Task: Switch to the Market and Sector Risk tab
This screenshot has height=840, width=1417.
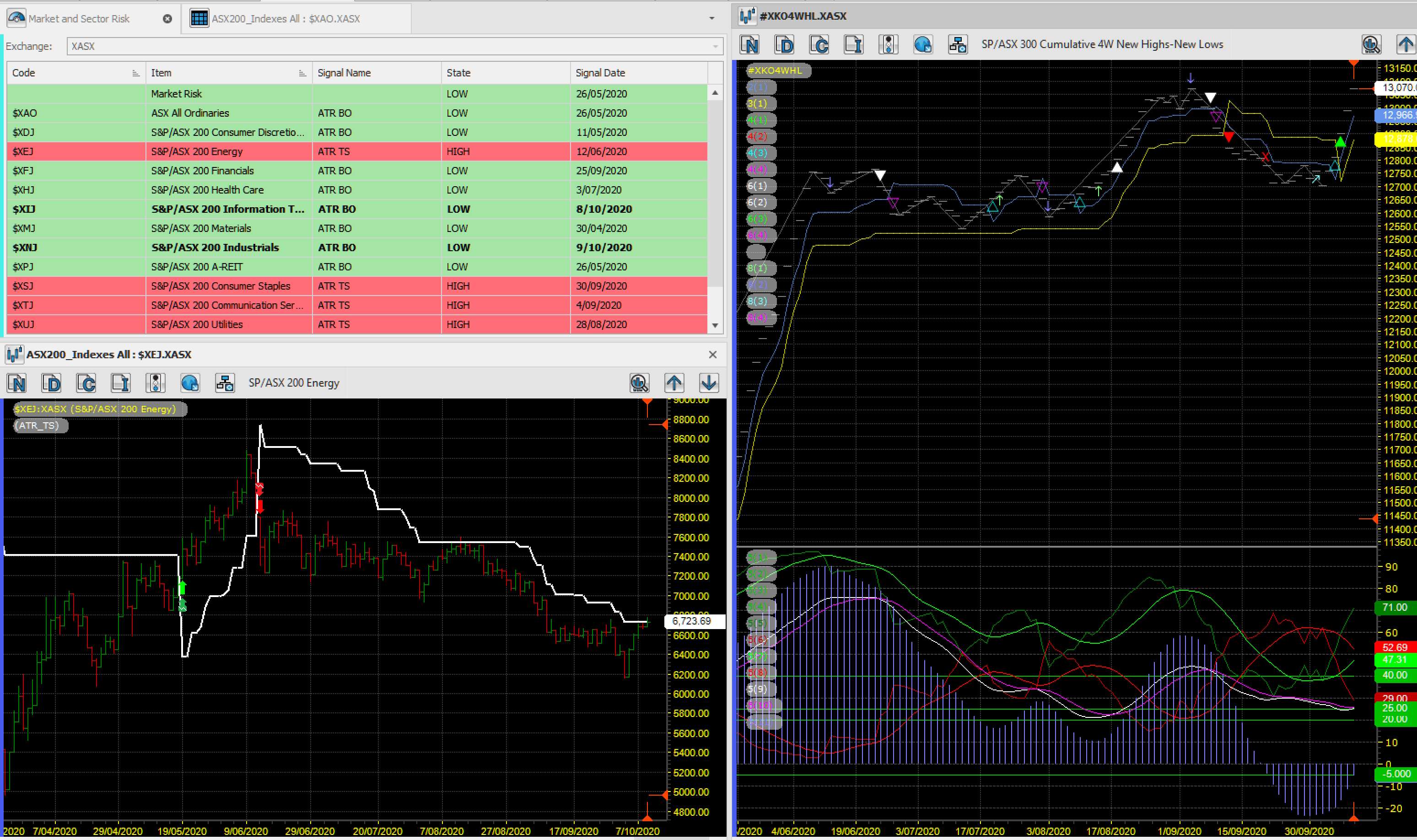Action: [91, 19]
